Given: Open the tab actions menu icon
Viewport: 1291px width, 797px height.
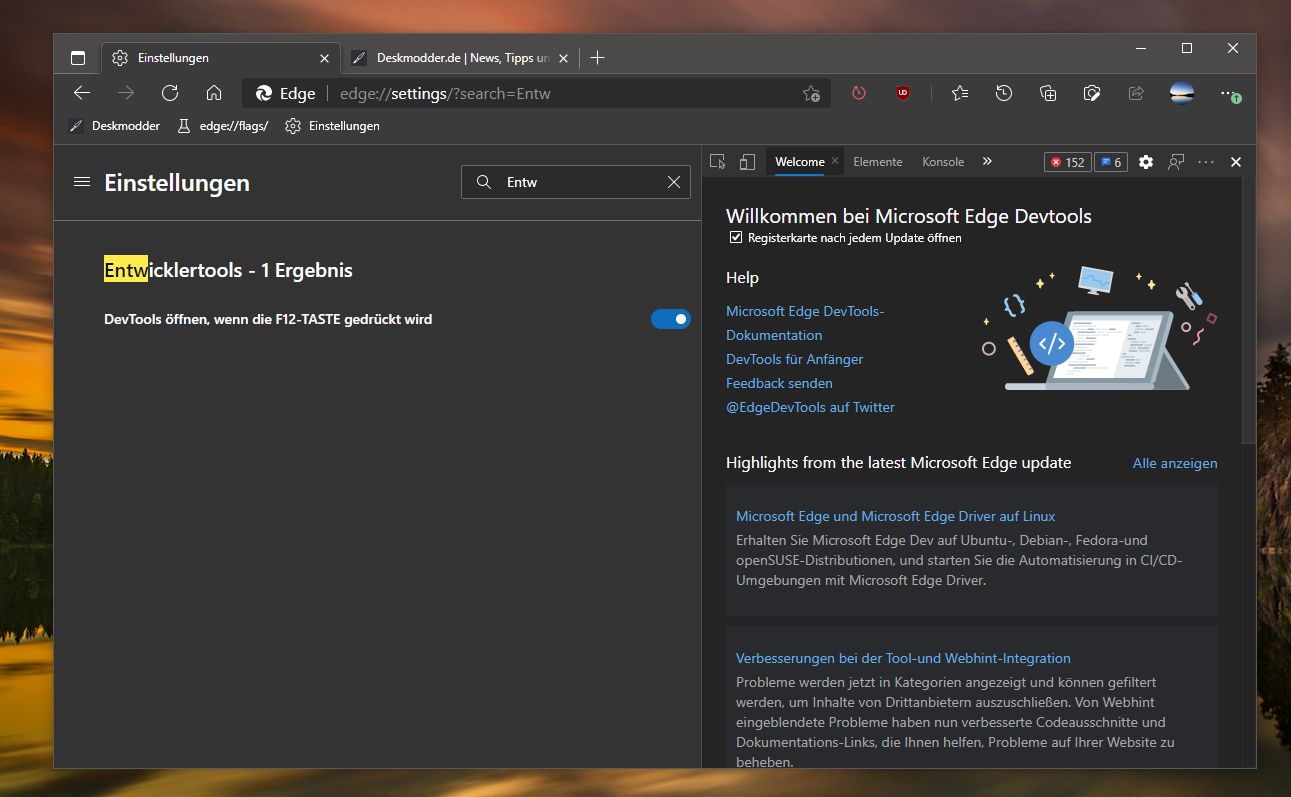Looking at the screenshot, I should (x=78, y=58).
